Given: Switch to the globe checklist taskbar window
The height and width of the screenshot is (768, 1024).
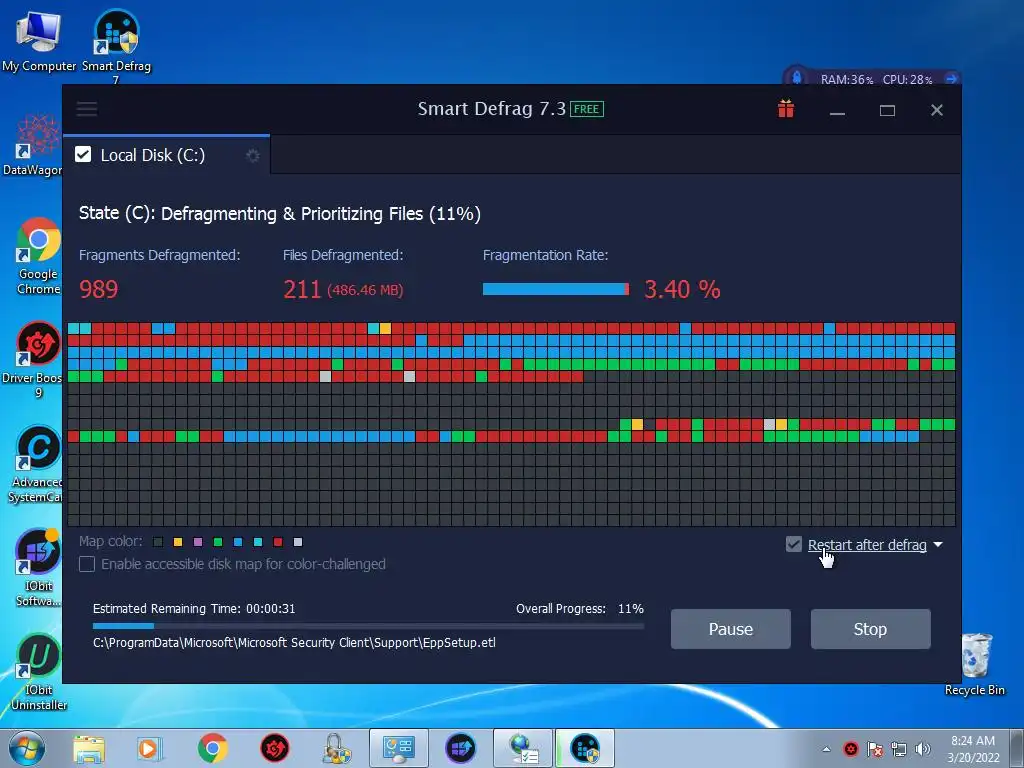Looking at the screenshot, I should click(x=523, y=748).
